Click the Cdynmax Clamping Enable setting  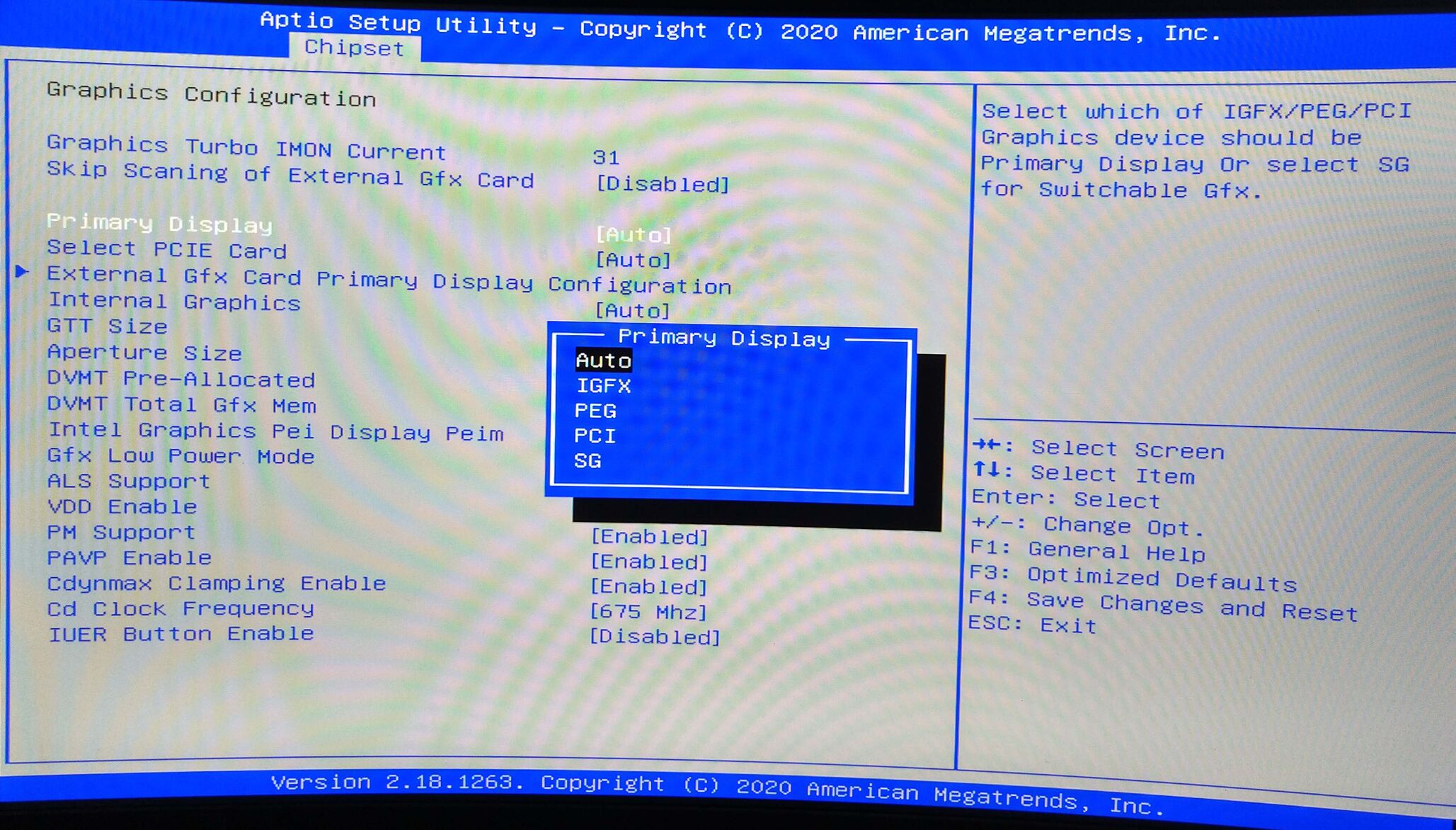click(217, 584)
